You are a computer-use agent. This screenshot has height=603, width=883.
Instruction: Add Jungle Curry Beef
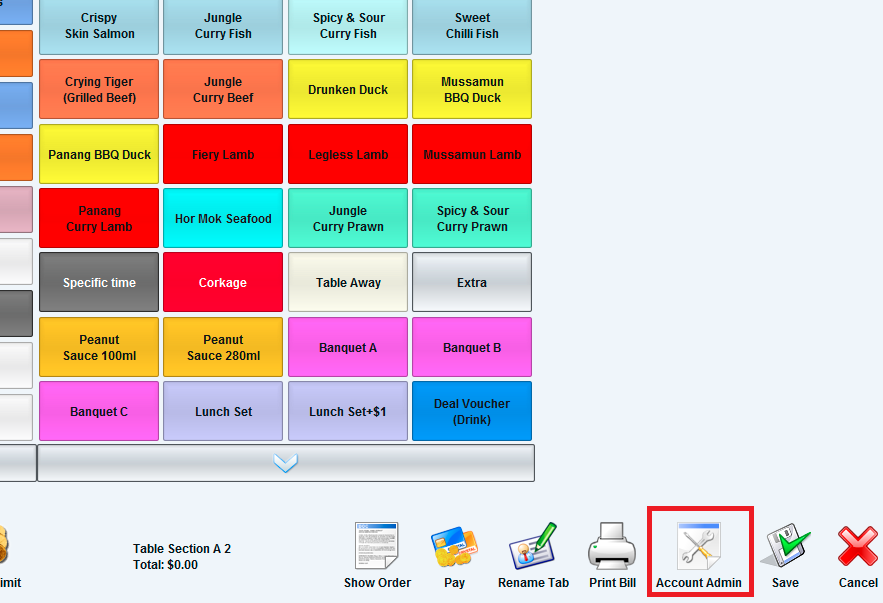point(223,90)
